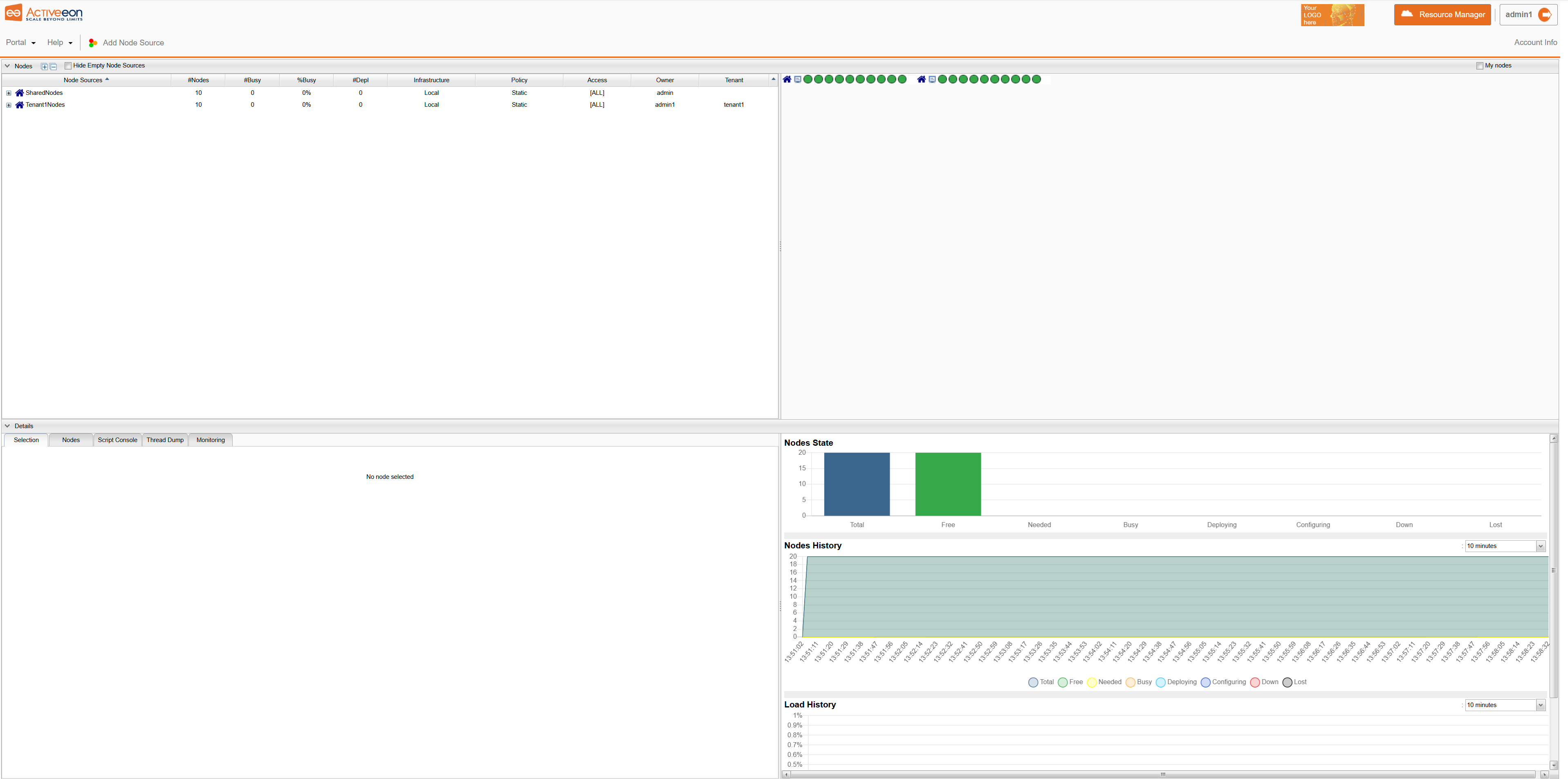Expand the SharedNodes tree row
Viewport: 1568px width, 779px height.
(9, 93)
